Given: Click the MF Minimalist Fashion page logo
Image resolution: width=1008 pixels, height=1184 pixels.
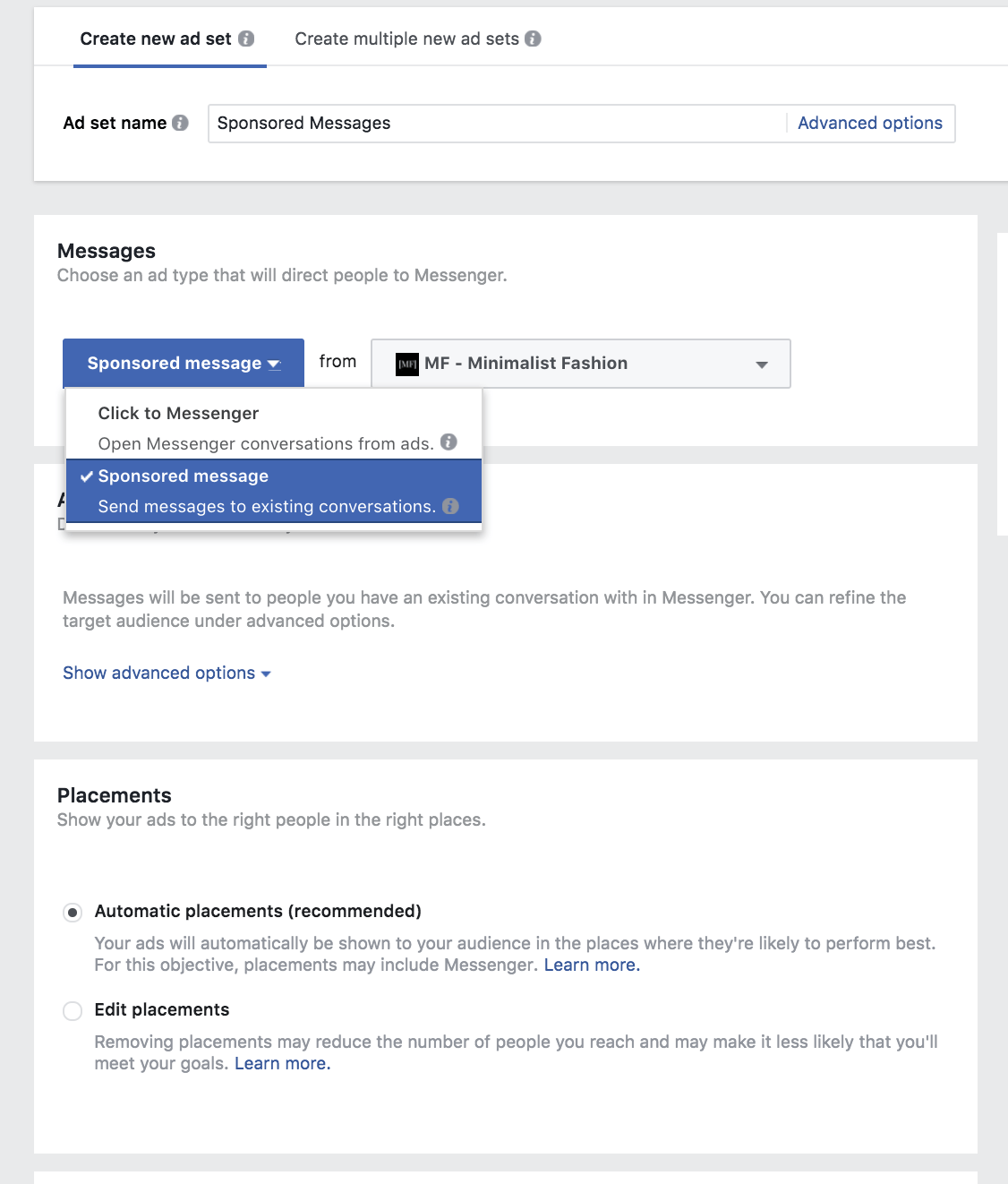Looking at the screenshot, I should click(x=407, y=364).
